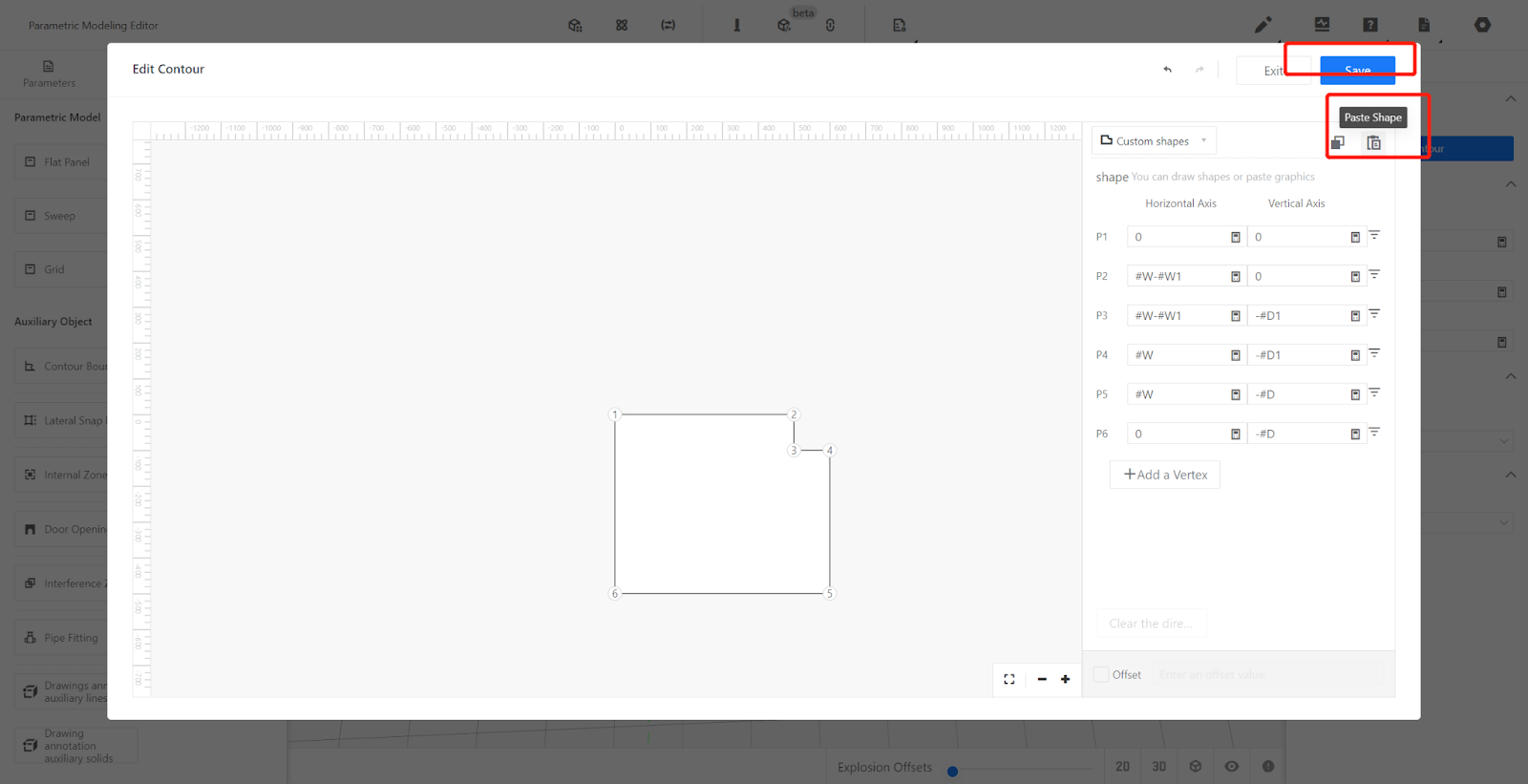Toggle the eye visibility icon in bottom bar
Viewport: 1528px width, 784px height.
tap(1232, 766)
